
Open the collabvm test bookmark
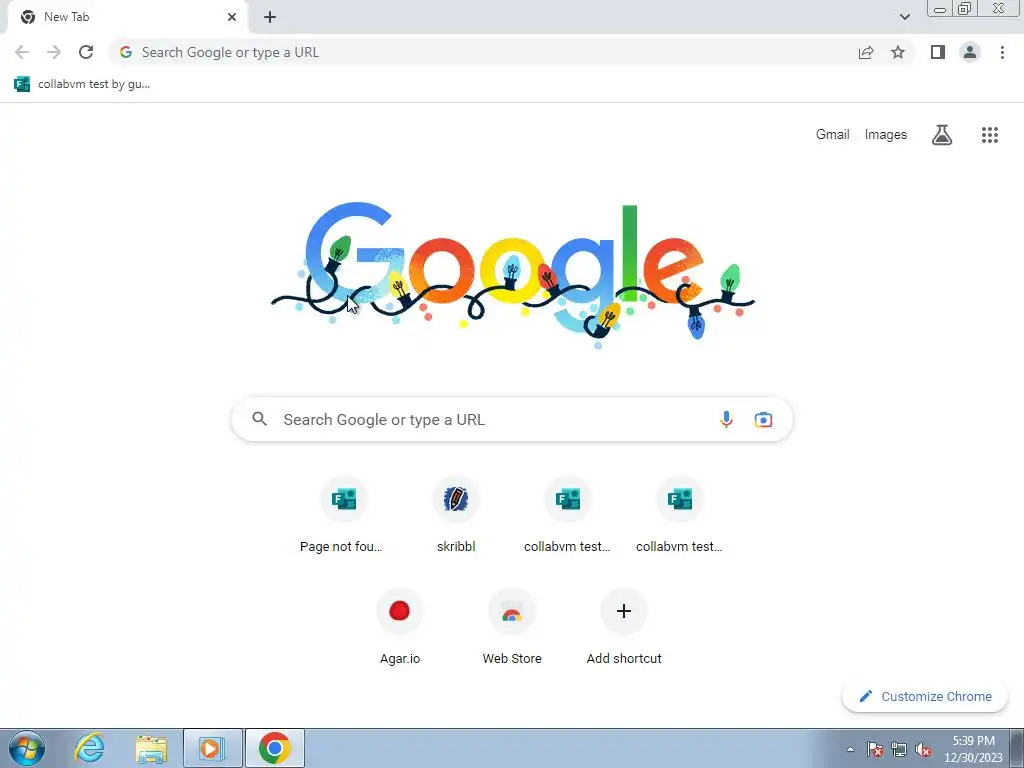coord(82,84)
